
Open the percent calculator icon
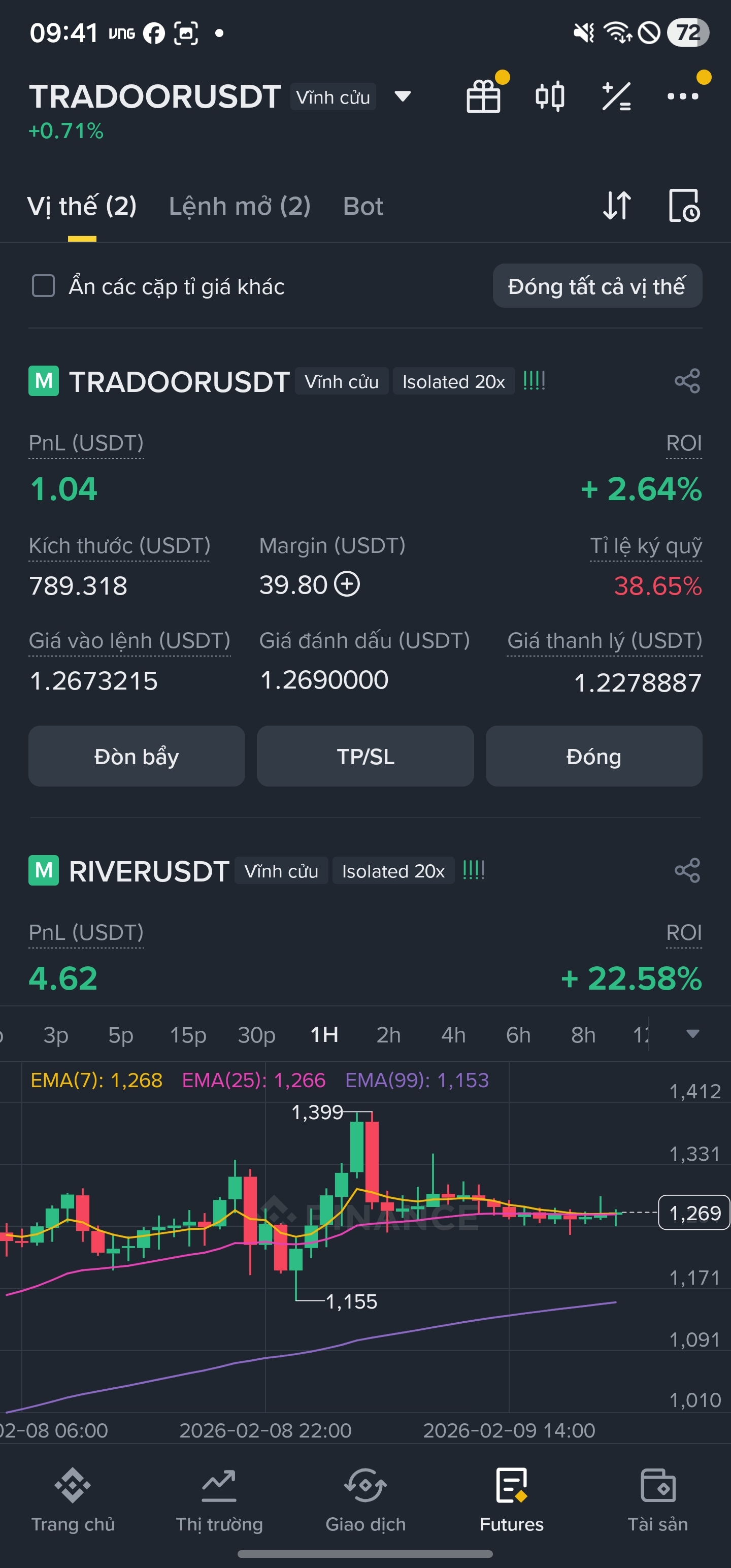click(616, 96)
